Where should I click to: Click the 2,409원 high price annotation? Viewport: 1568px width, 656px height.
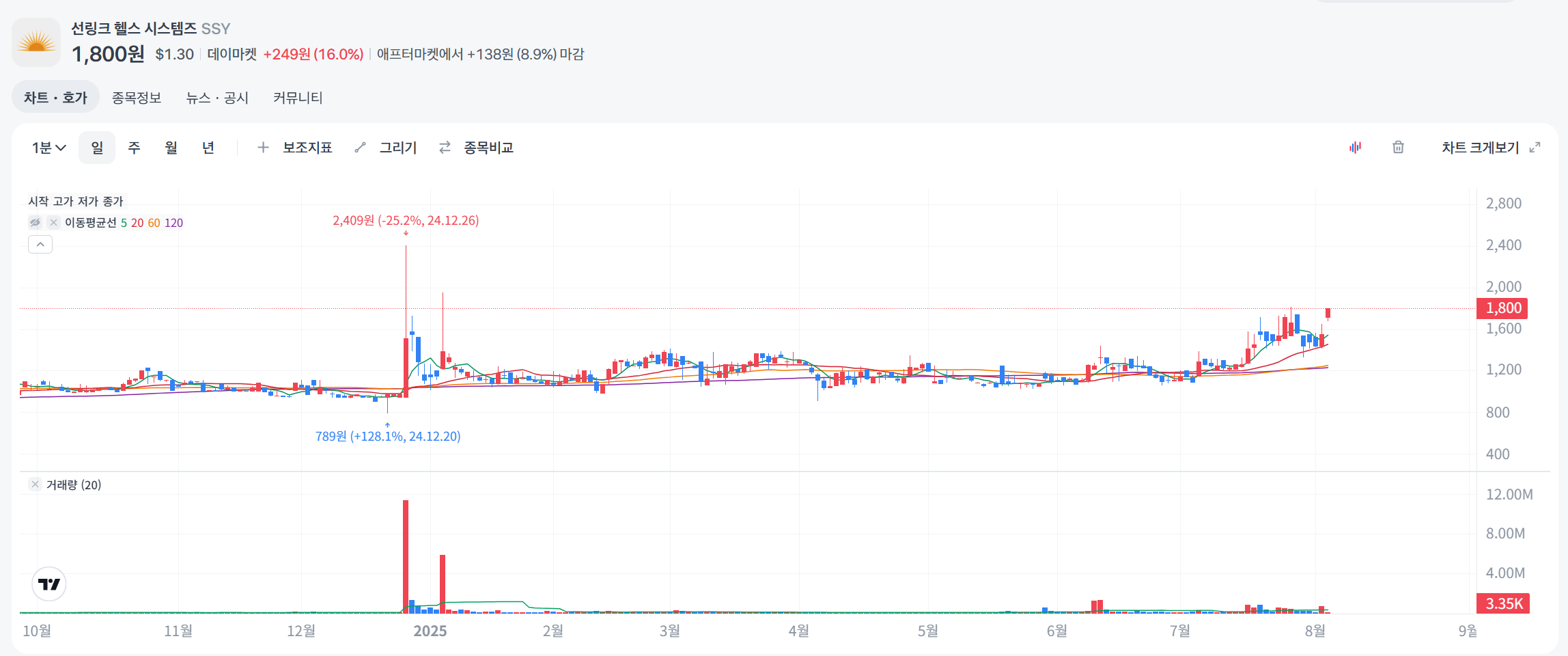click(x=406, y=221)
